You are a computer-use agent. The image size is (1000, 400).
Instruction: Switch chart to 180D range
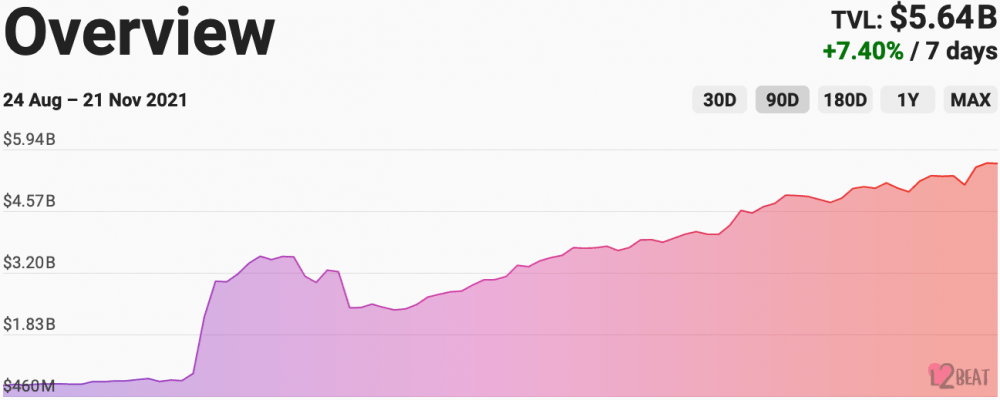pos(845,100)
